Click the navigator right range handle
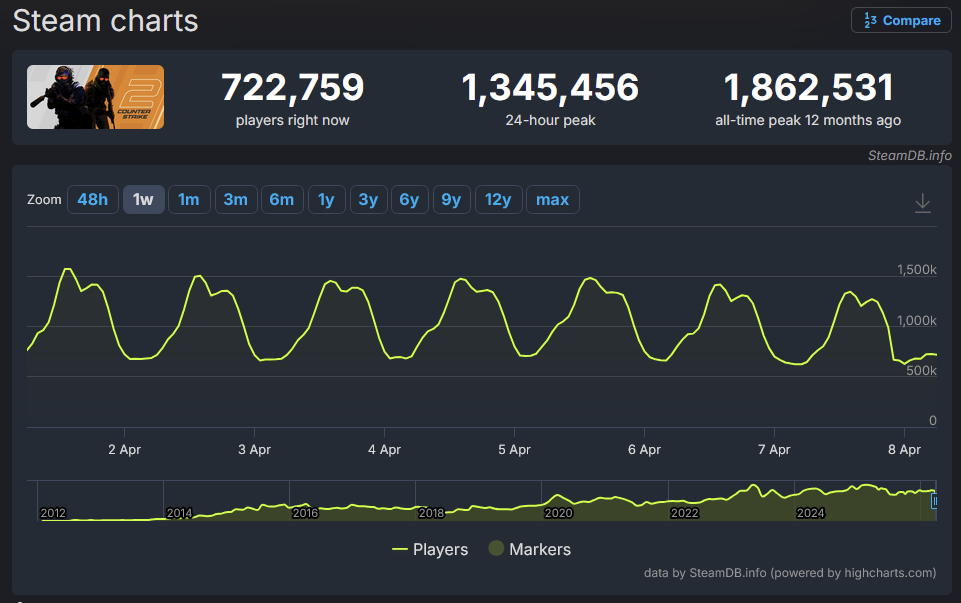This screenshot has width=961, height=603. [x=934, y=501]
